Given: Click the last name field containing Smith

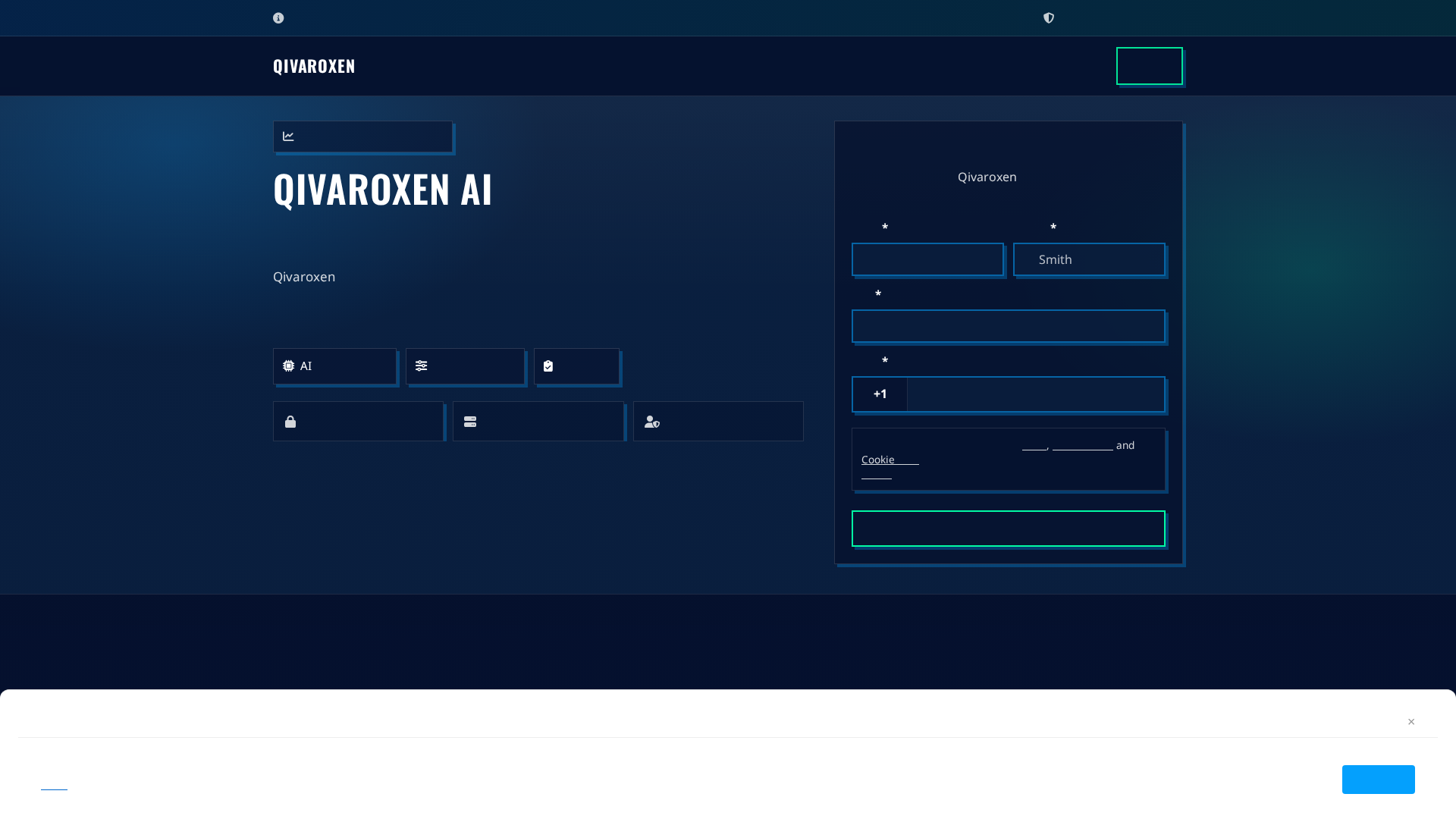Looking at the screenshot, I should click(1089, 259).
